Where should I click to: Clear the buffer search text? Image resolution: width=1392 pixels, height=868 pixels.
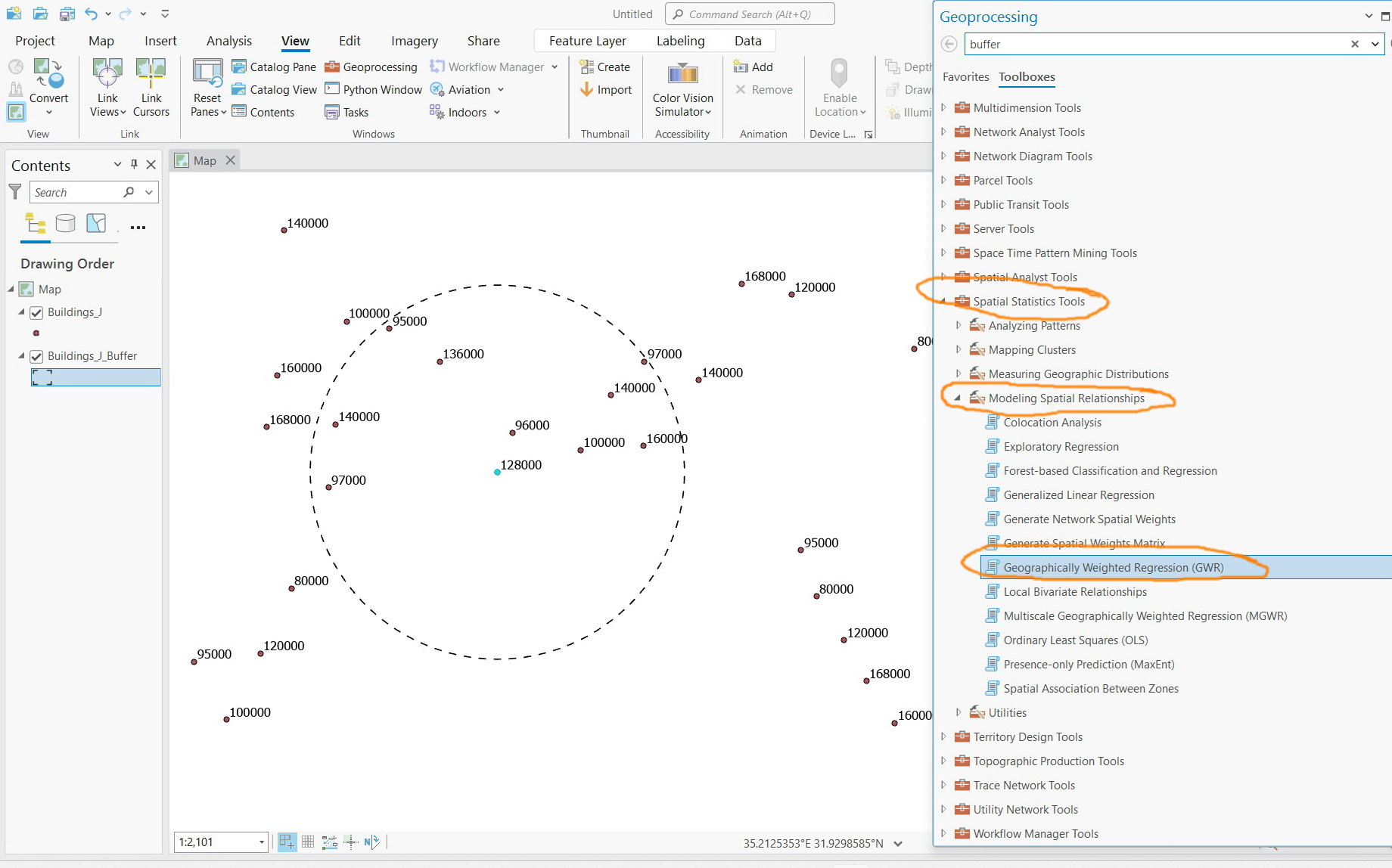pyautogui.click(x=1354, y=44)
